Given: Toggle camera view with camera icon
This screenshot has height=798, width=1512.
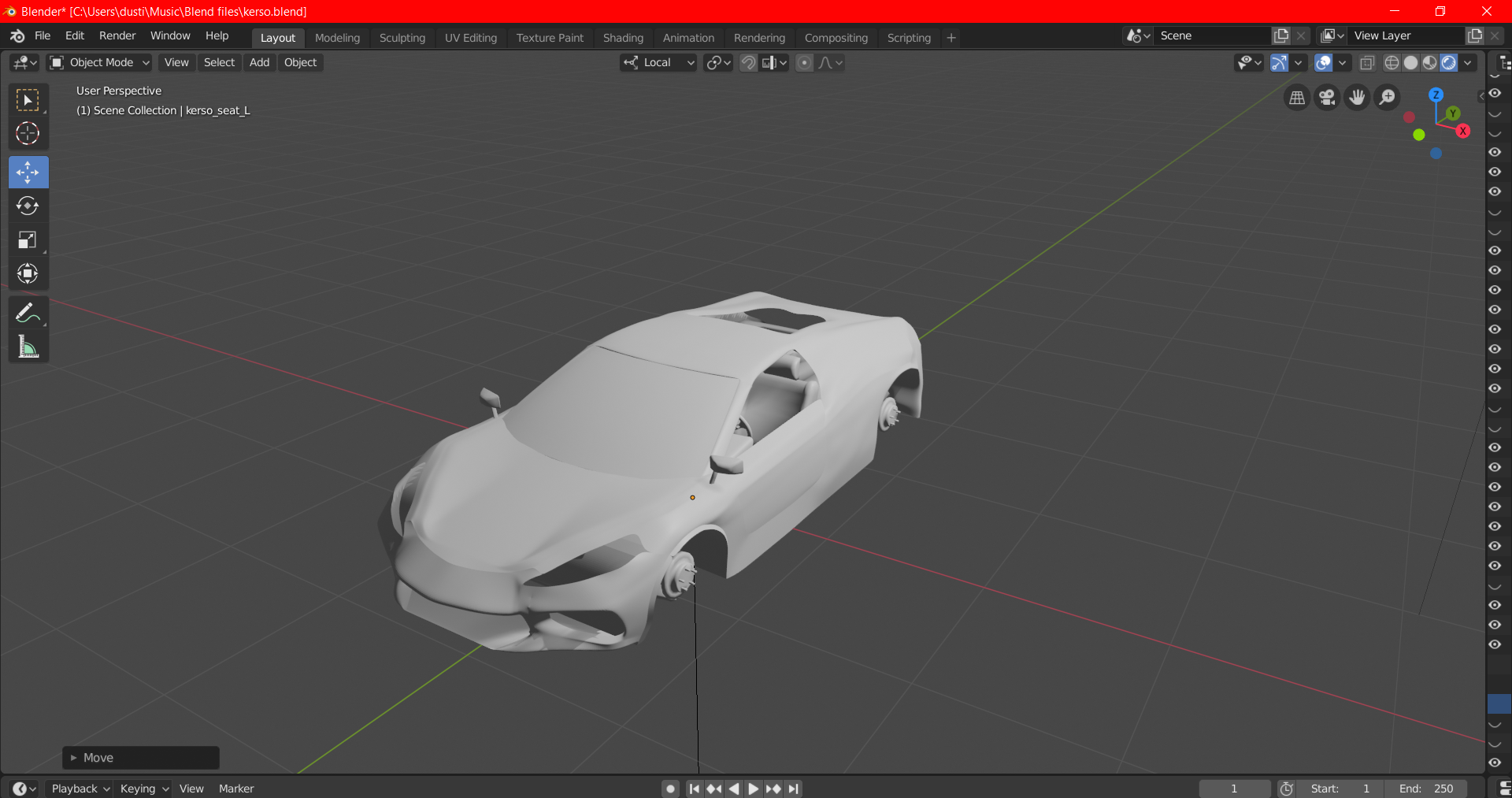Looking at the screenshot, I should click(x=1327, y=98).
